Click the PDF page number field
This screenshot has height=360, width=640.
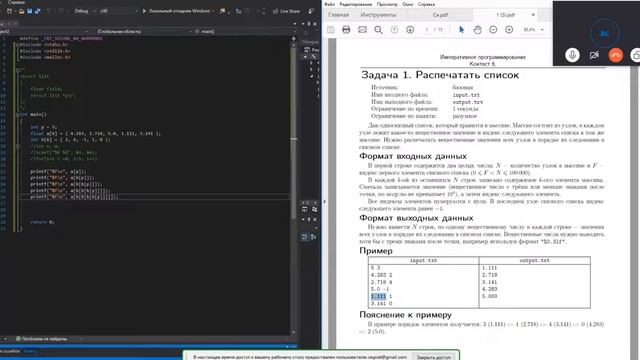click(427, 30)
